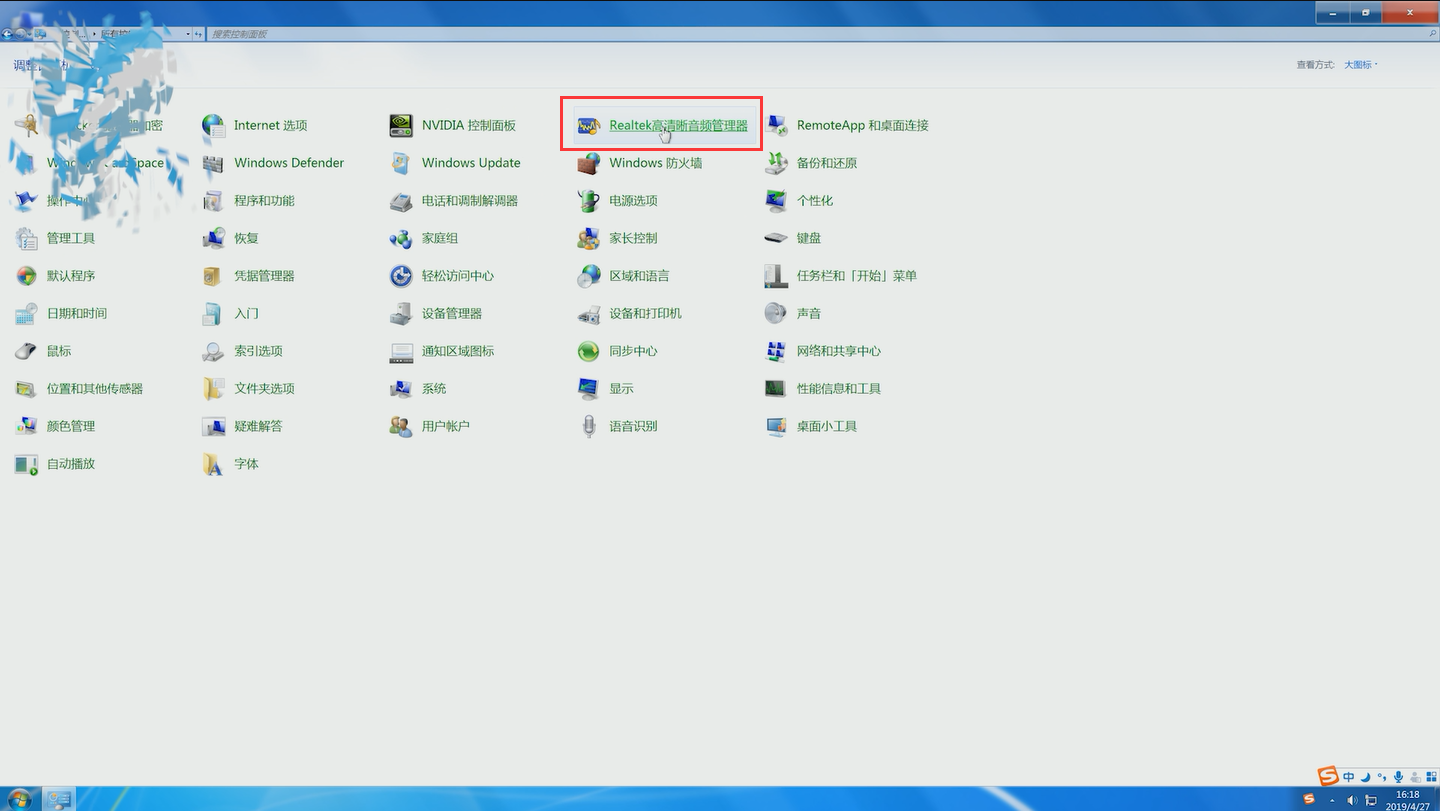Open 个性化

pyautogui.click(x=799, y=201)
